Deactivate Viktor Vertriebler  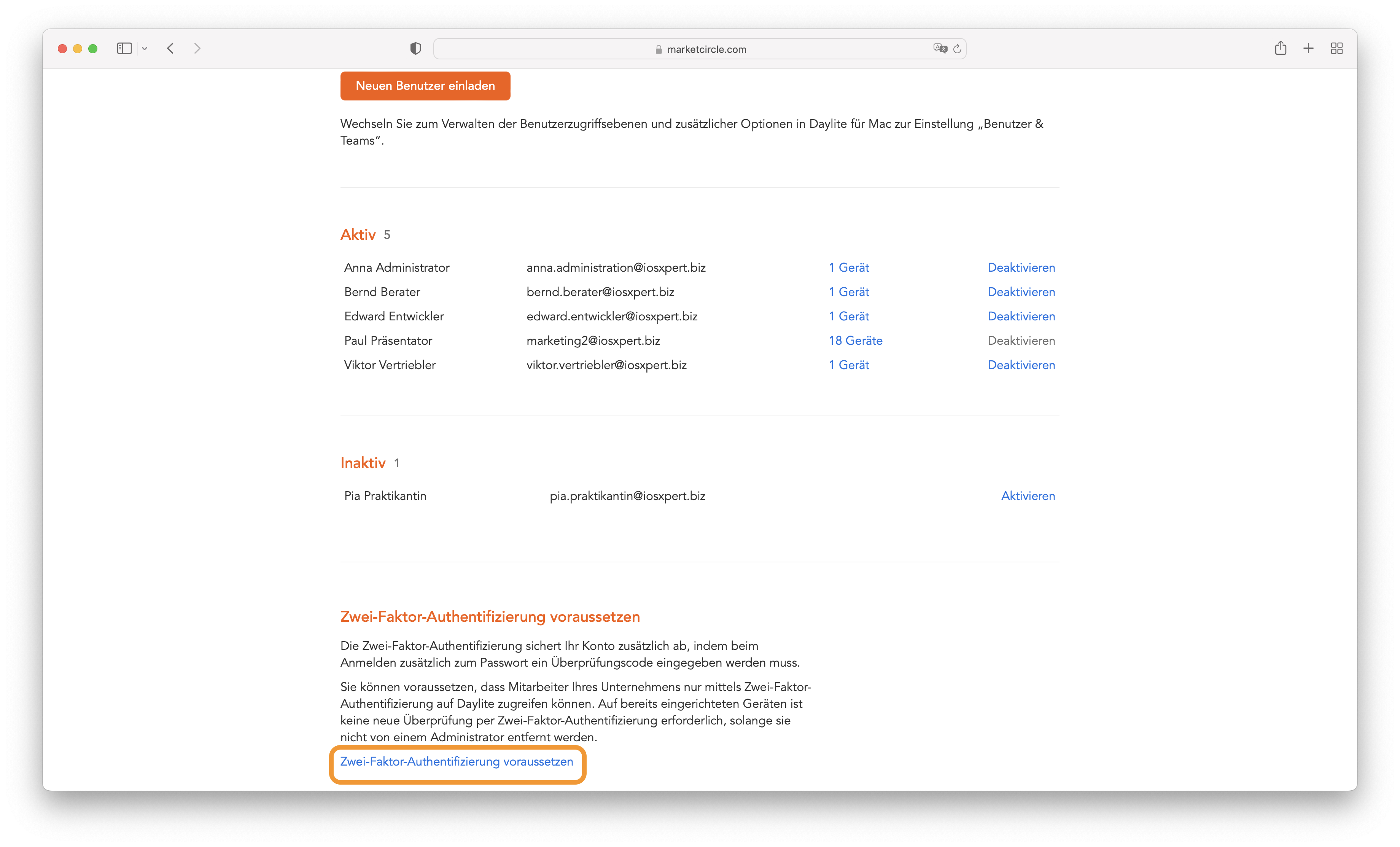[1021, 366]
